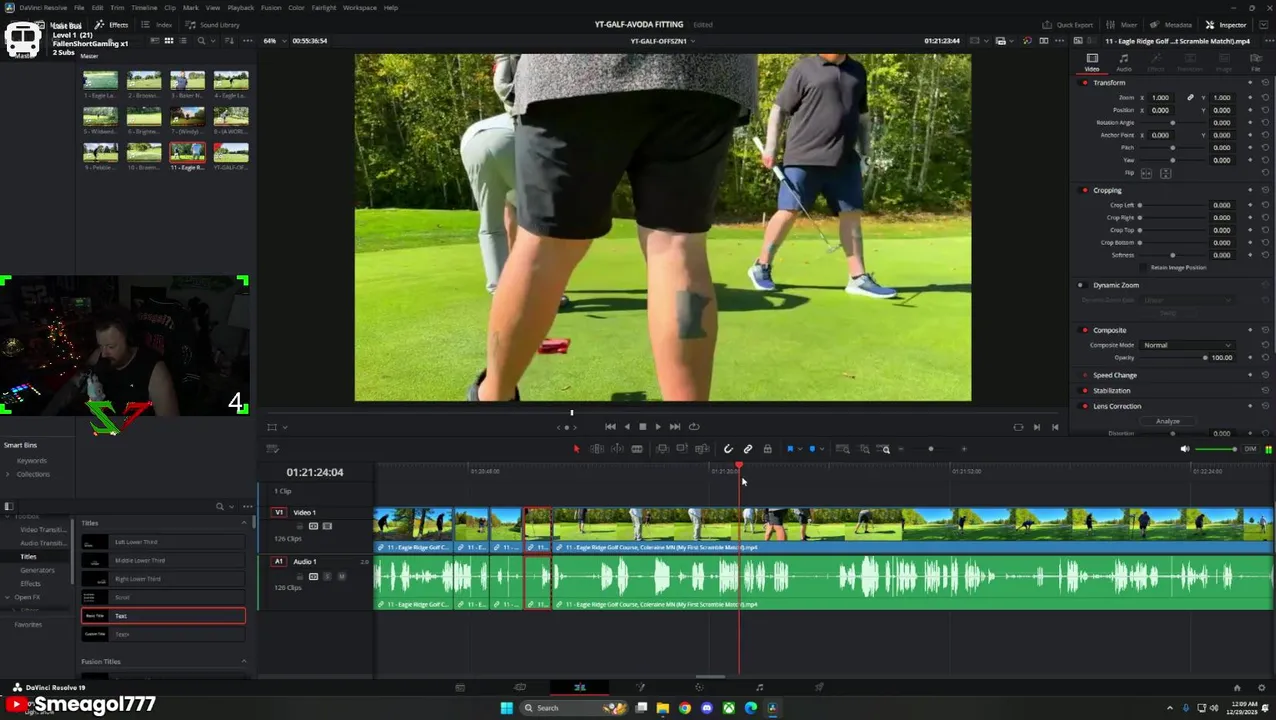Screen dimensions: 1276x720
Task: Open the Effects panel
Action: tap(112, 24)
